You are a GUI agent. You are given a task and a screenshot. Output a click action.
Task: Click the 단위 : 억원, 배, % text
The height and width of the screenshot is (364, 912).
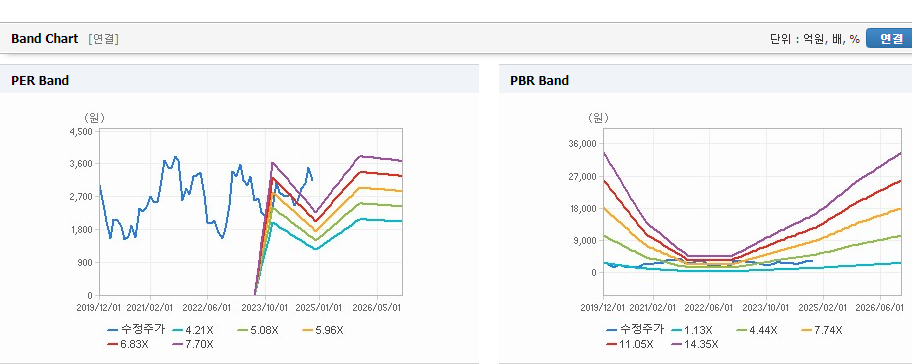(814, 39)
